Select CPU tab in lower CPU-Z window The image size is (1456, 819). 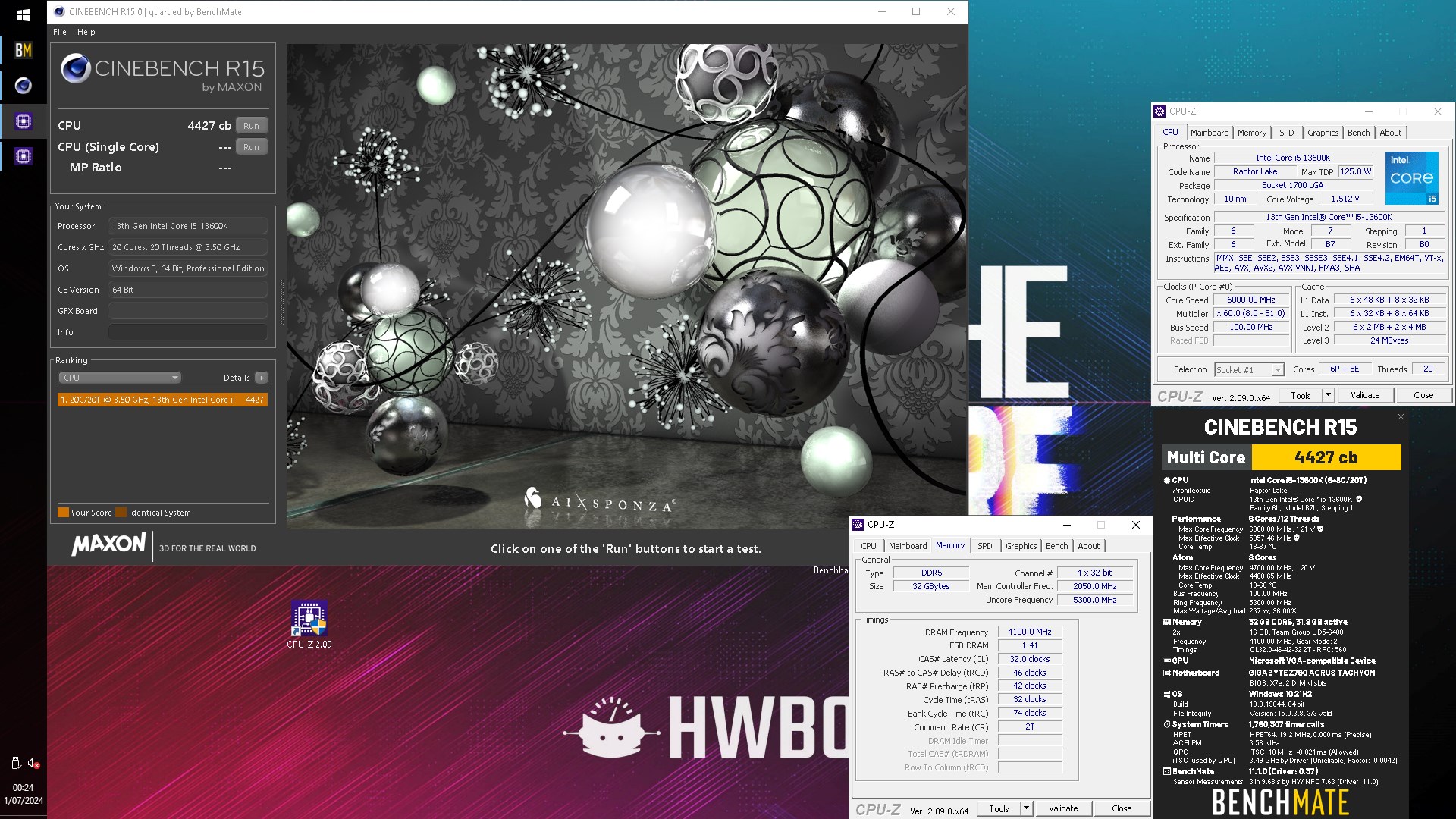click(x=869, y=546)
